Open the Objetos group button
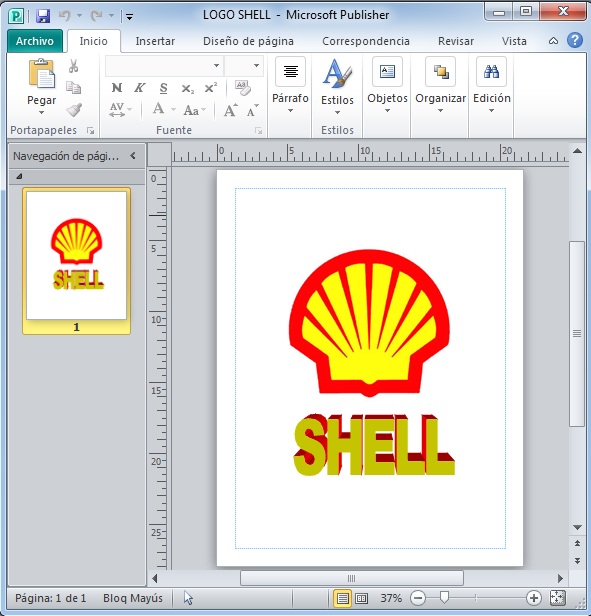 point(387,86)
